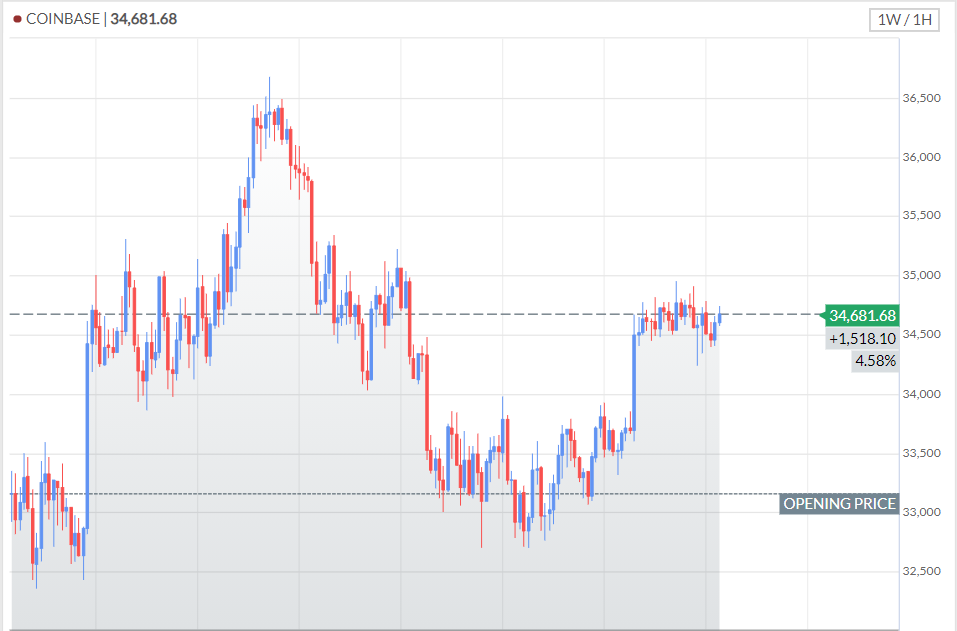This screenshot has width=957, height=631.
Task: Click the 35,000 axis label
Action: click(922, 275)
